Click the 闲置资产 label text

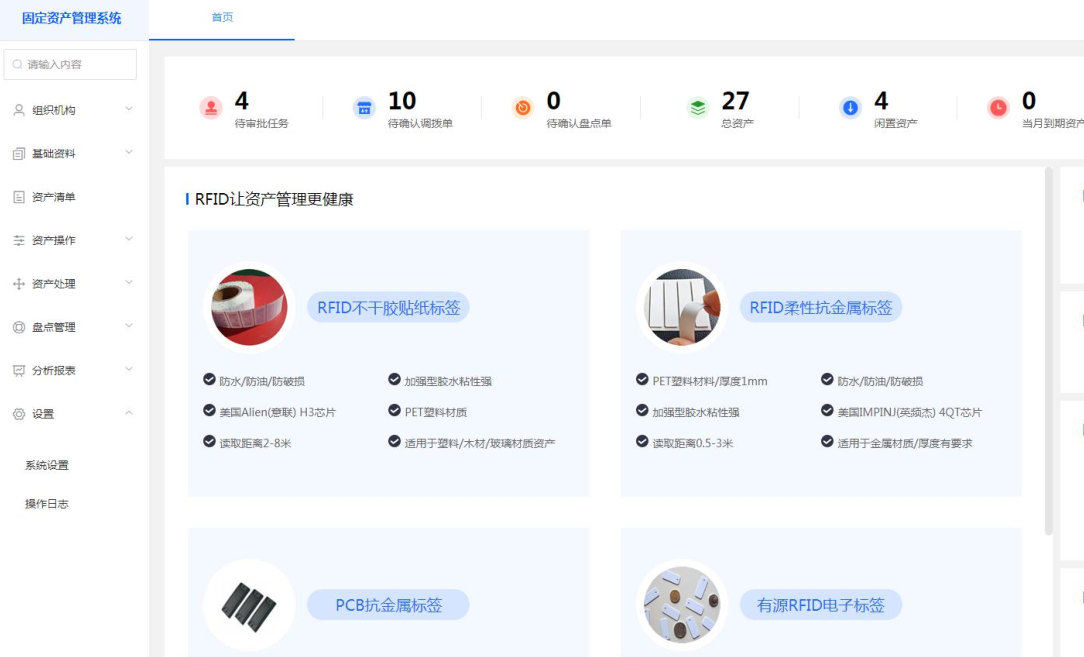[x=895, y=124]
